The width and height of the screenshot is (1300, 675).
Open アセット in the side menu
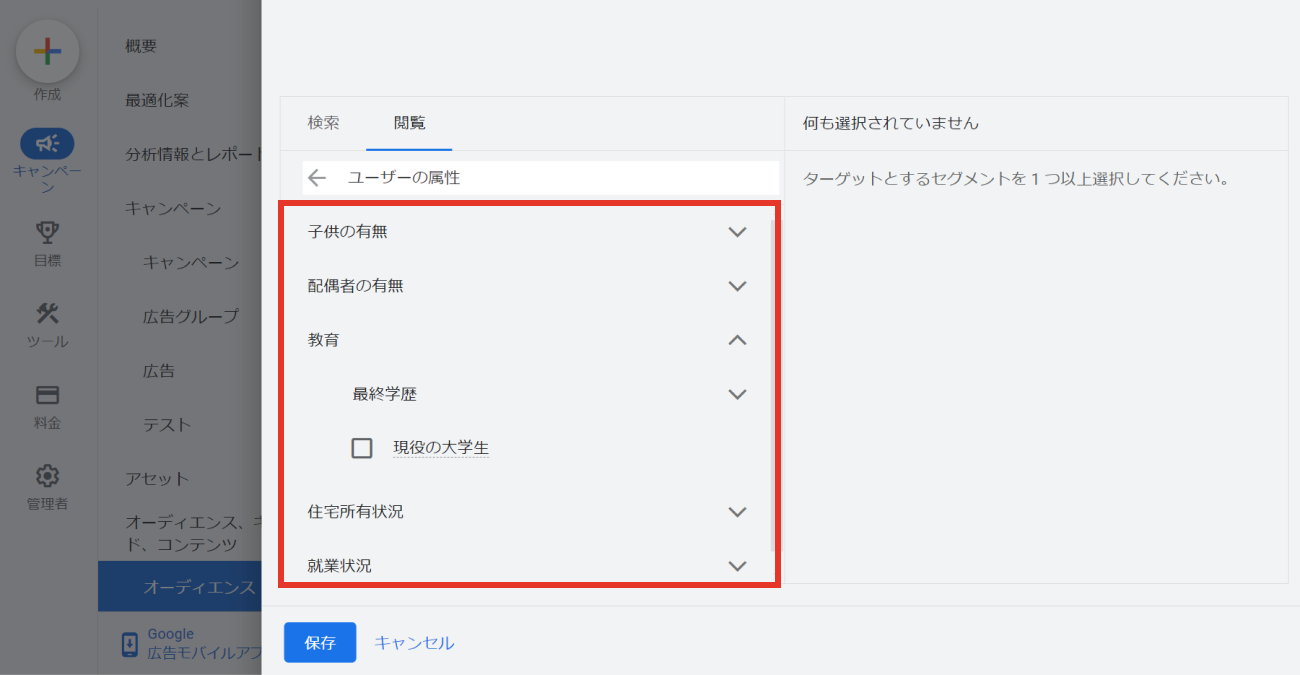157,479
